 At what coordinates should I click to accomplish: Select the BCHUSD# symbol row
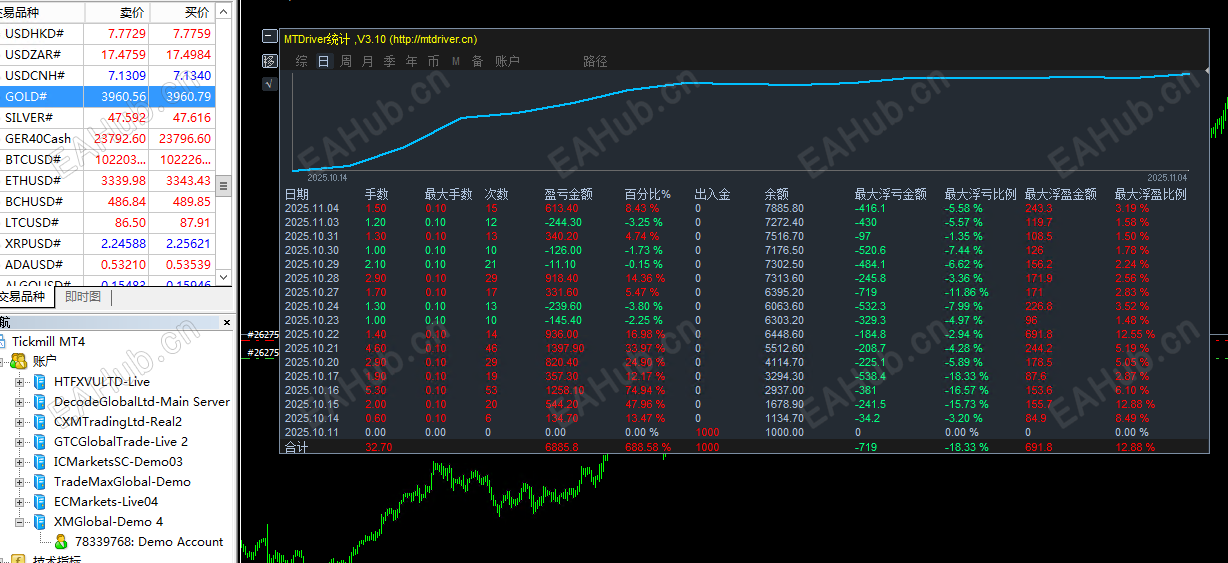(x=108, y=201)
